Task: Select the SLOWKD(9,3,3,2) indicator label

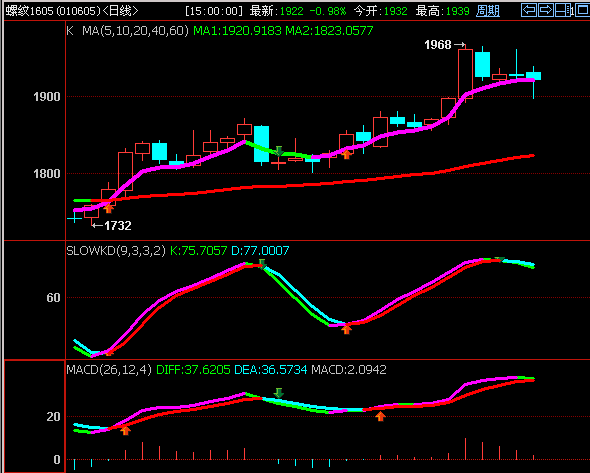Action: pos(116,251)
